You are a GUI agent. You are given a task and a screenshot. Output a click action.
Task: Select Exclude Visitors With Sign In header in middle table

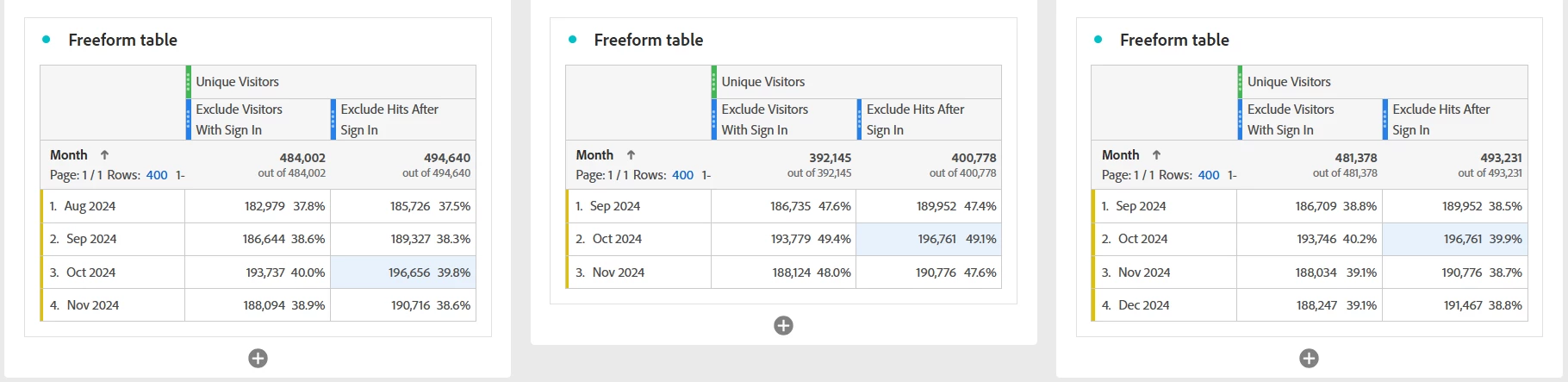click(x=765, y=119)
